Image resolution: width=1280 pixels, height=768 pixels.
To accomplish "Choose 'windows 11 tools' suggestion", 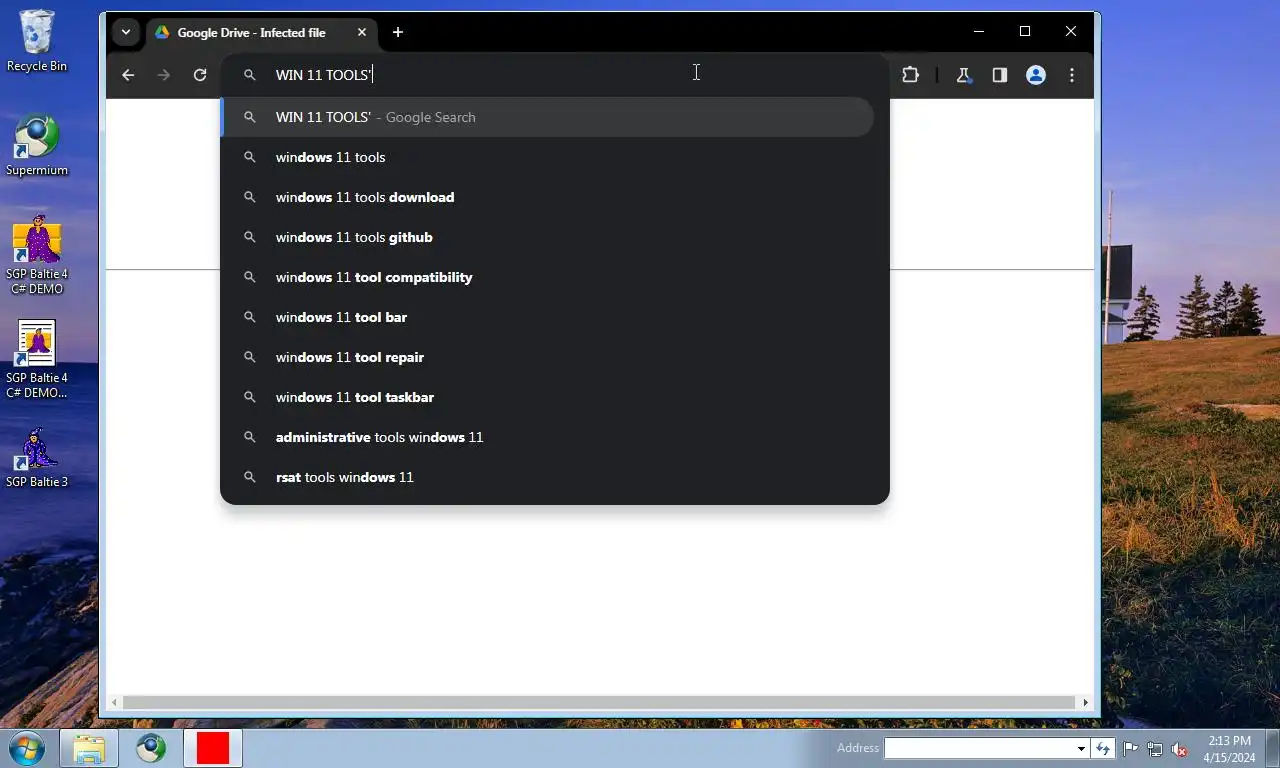I will (547, 157).
